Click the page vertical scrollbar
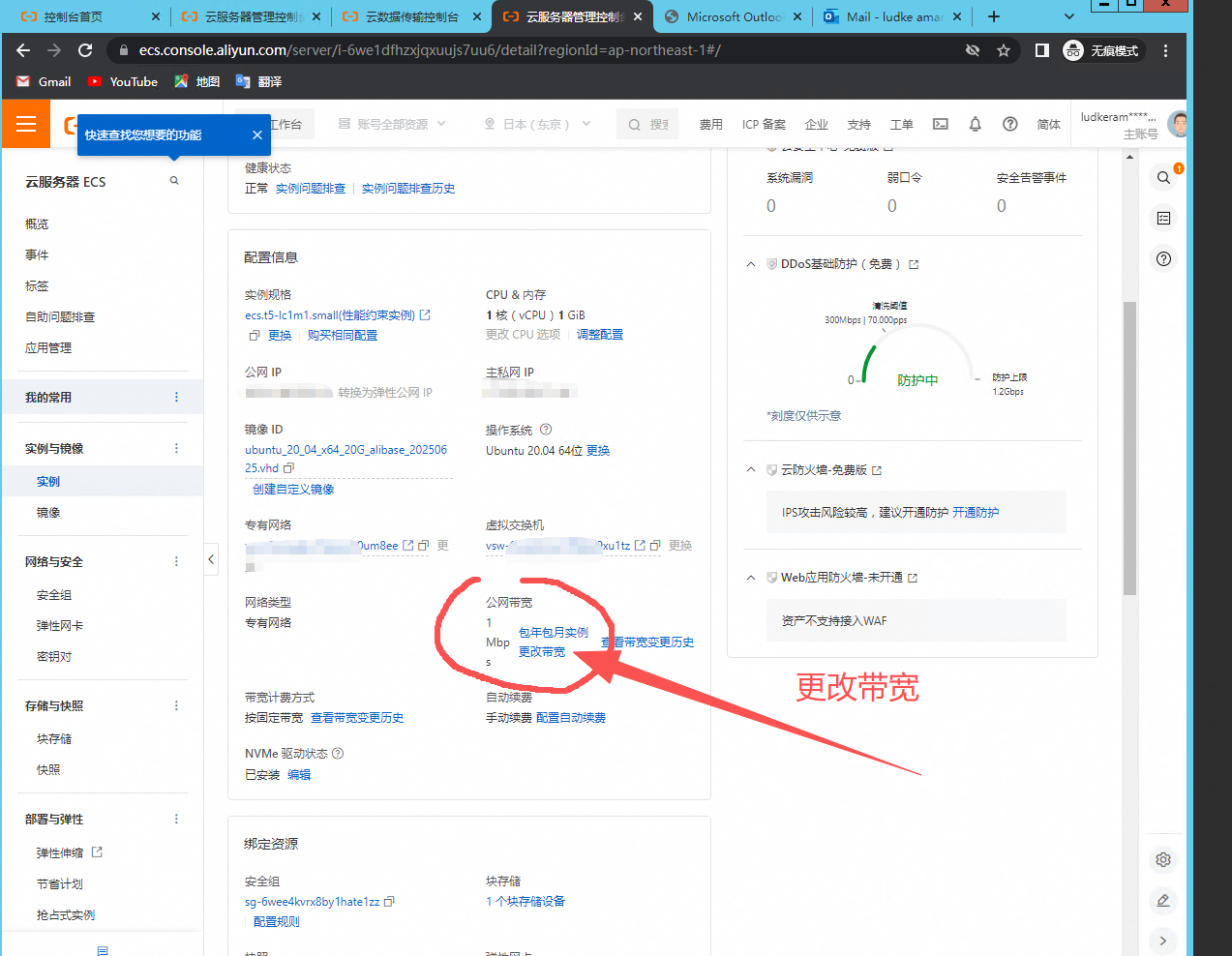 pyautogui.click(x=1129, y=445)
